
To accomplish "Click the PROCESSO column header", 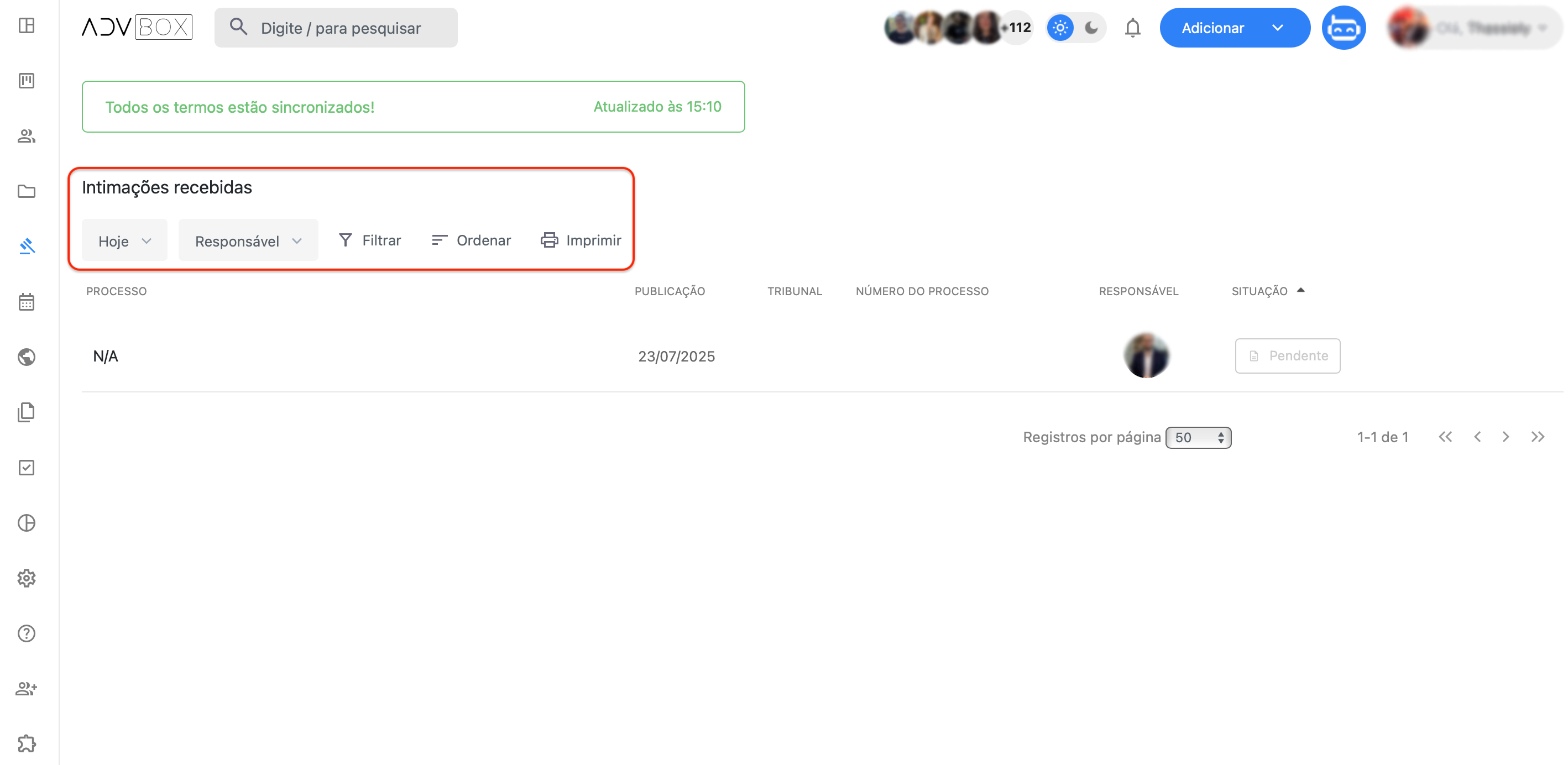I will [x=116, y=291].
